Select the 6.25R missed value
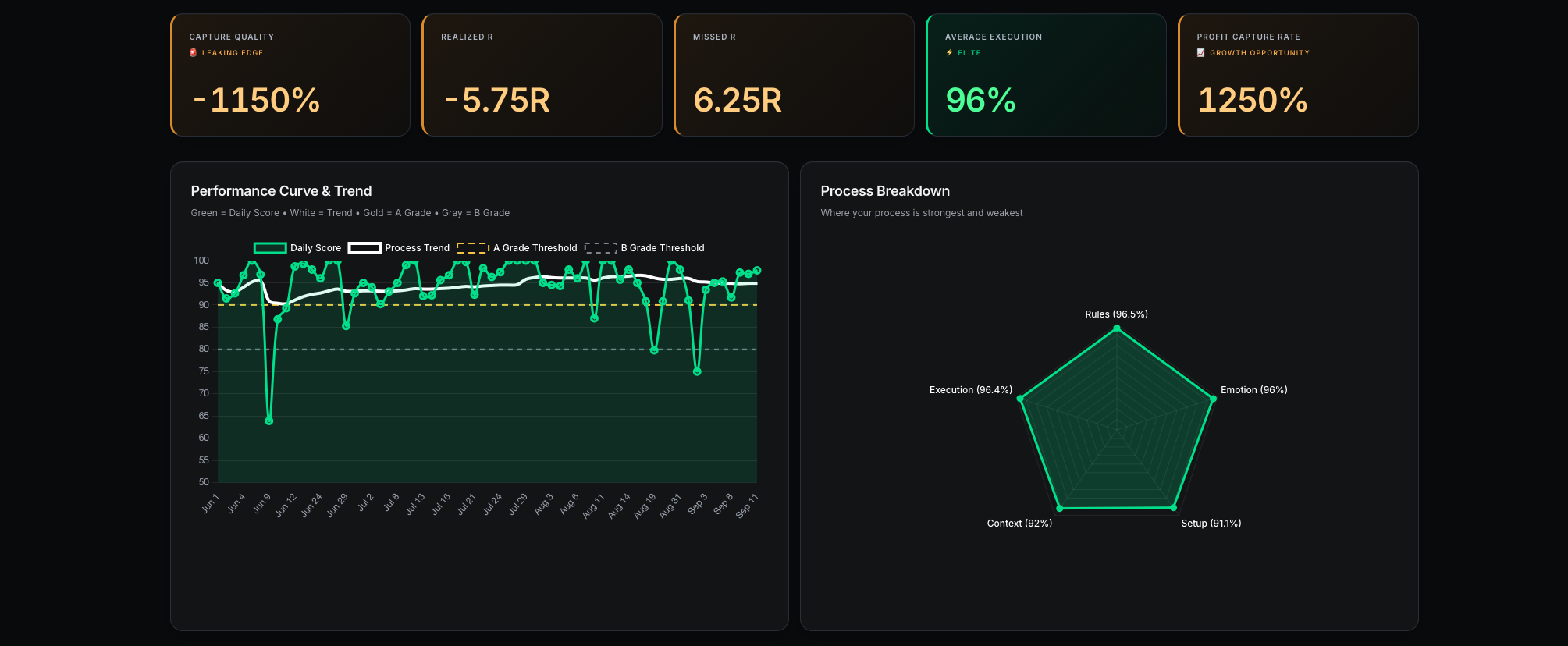The image size is (1568, 646). click(738, 100)
